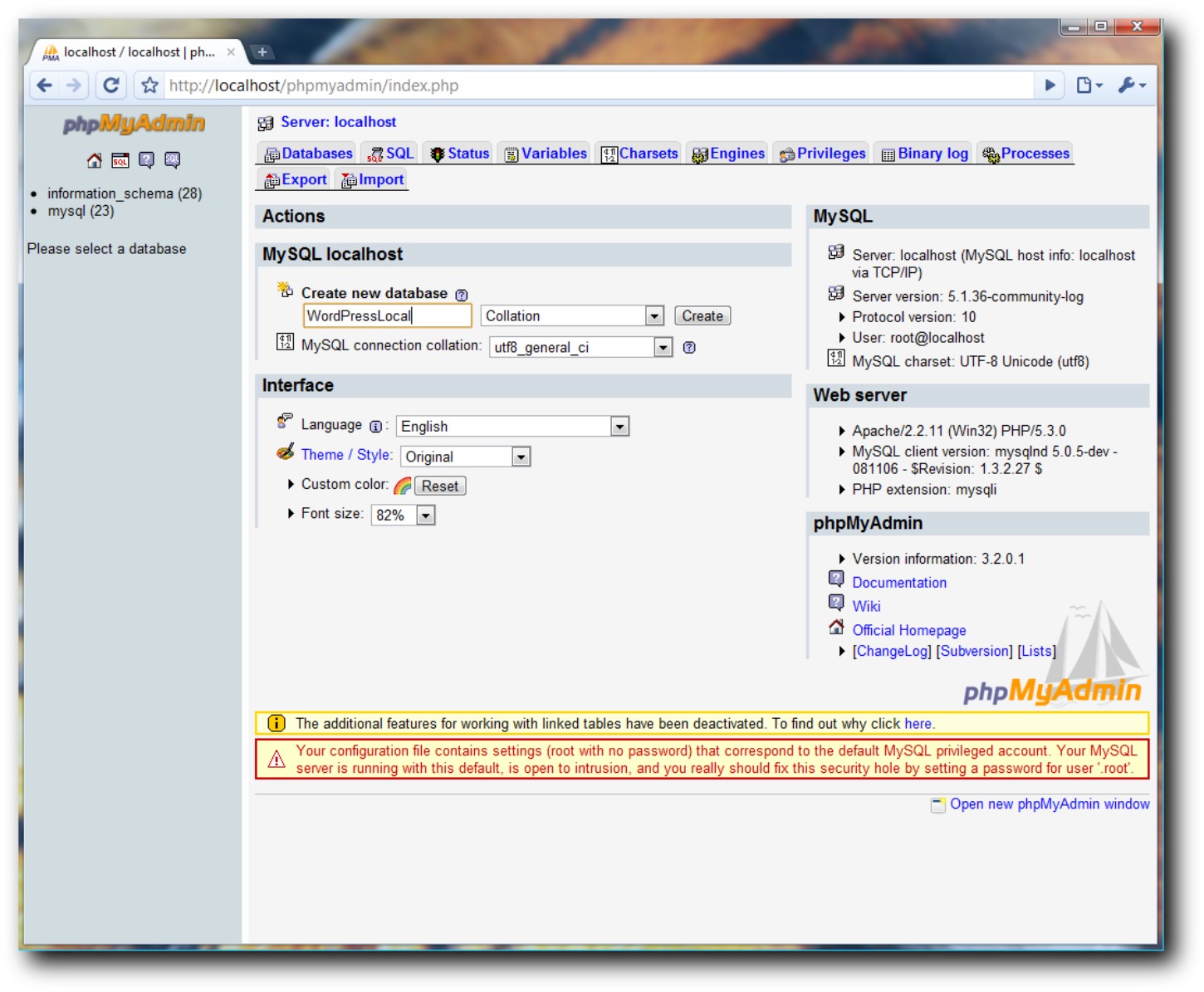Click the Official Homepage house icon
This screenshot has width=1204, height=992.
(836, 628)
